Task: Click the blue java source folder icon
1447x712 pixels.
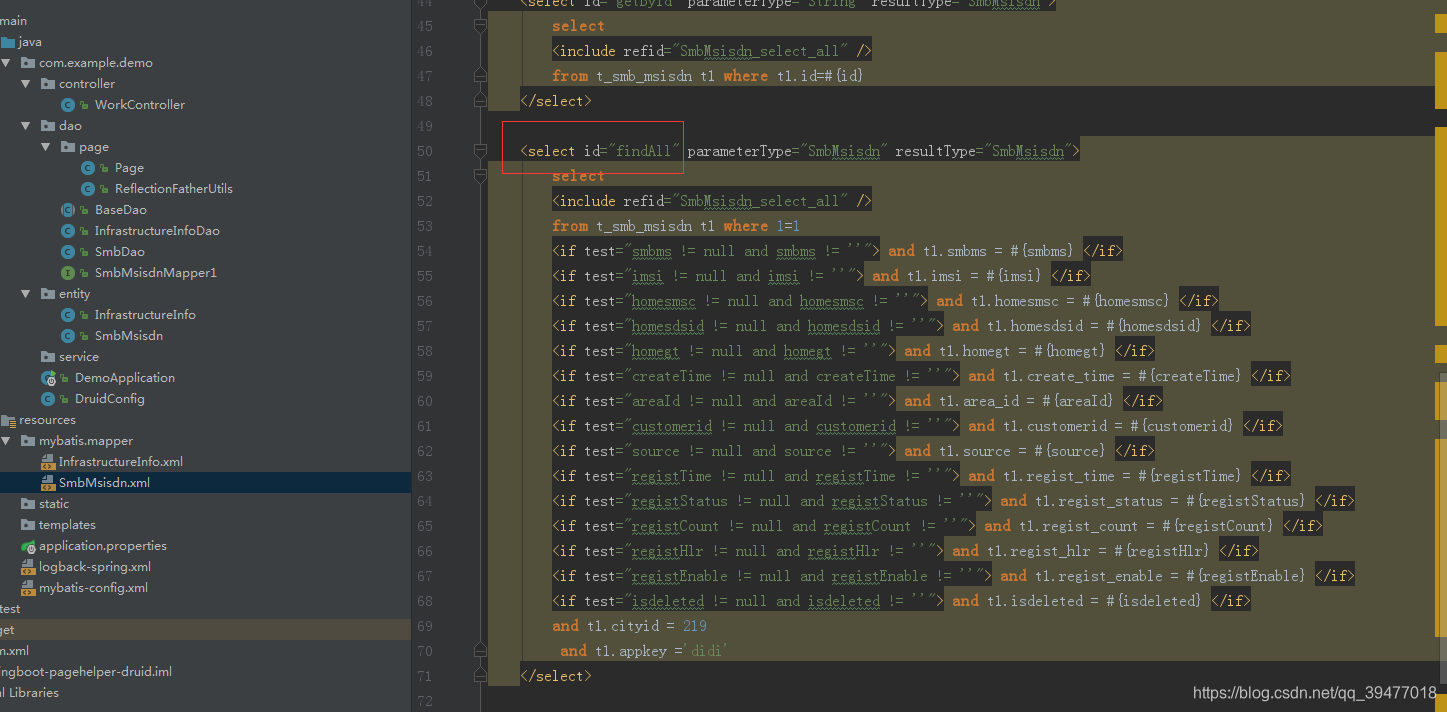Action: (8, 42)
